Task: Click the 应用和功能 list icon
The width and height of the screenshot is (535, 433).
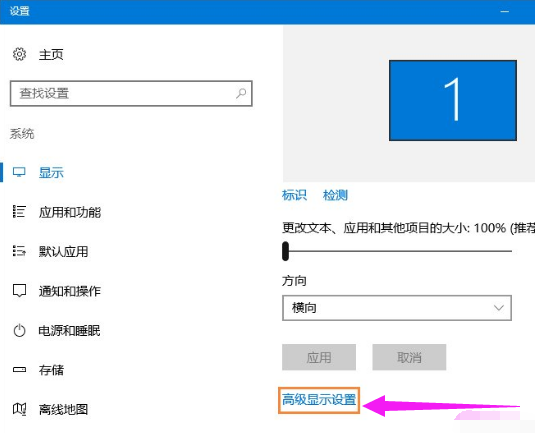Action: coord(19,212)
